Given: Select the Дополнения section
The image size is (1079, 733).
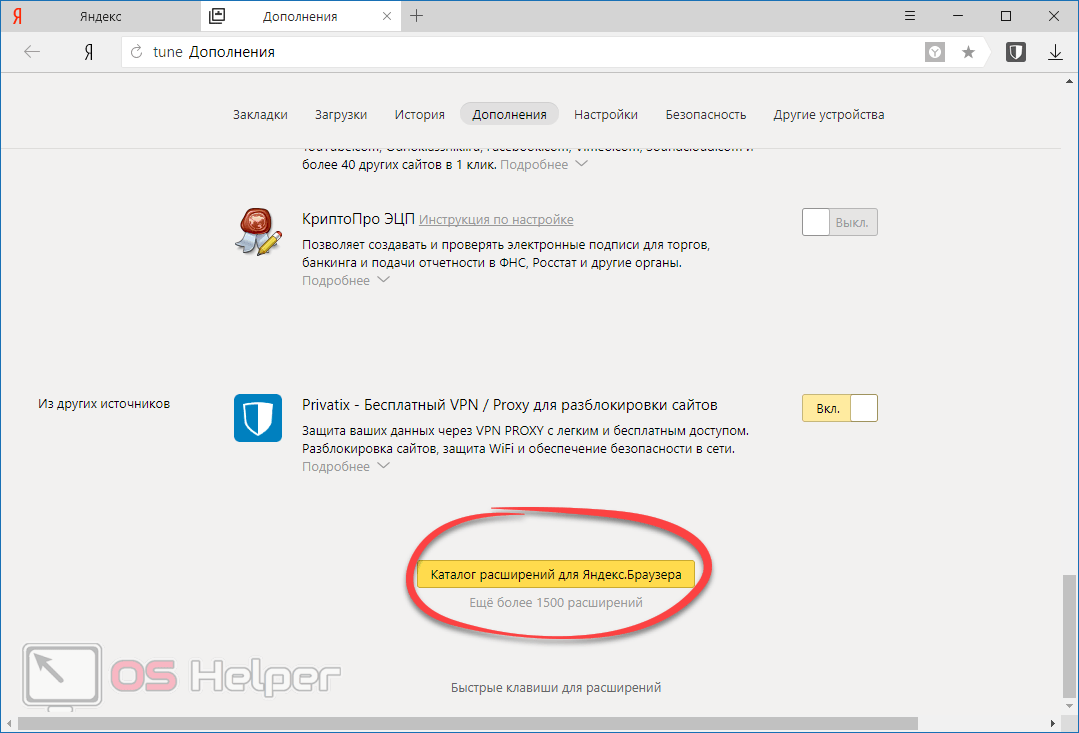Looking at the screenshot, I should click(x=509, y=115).
